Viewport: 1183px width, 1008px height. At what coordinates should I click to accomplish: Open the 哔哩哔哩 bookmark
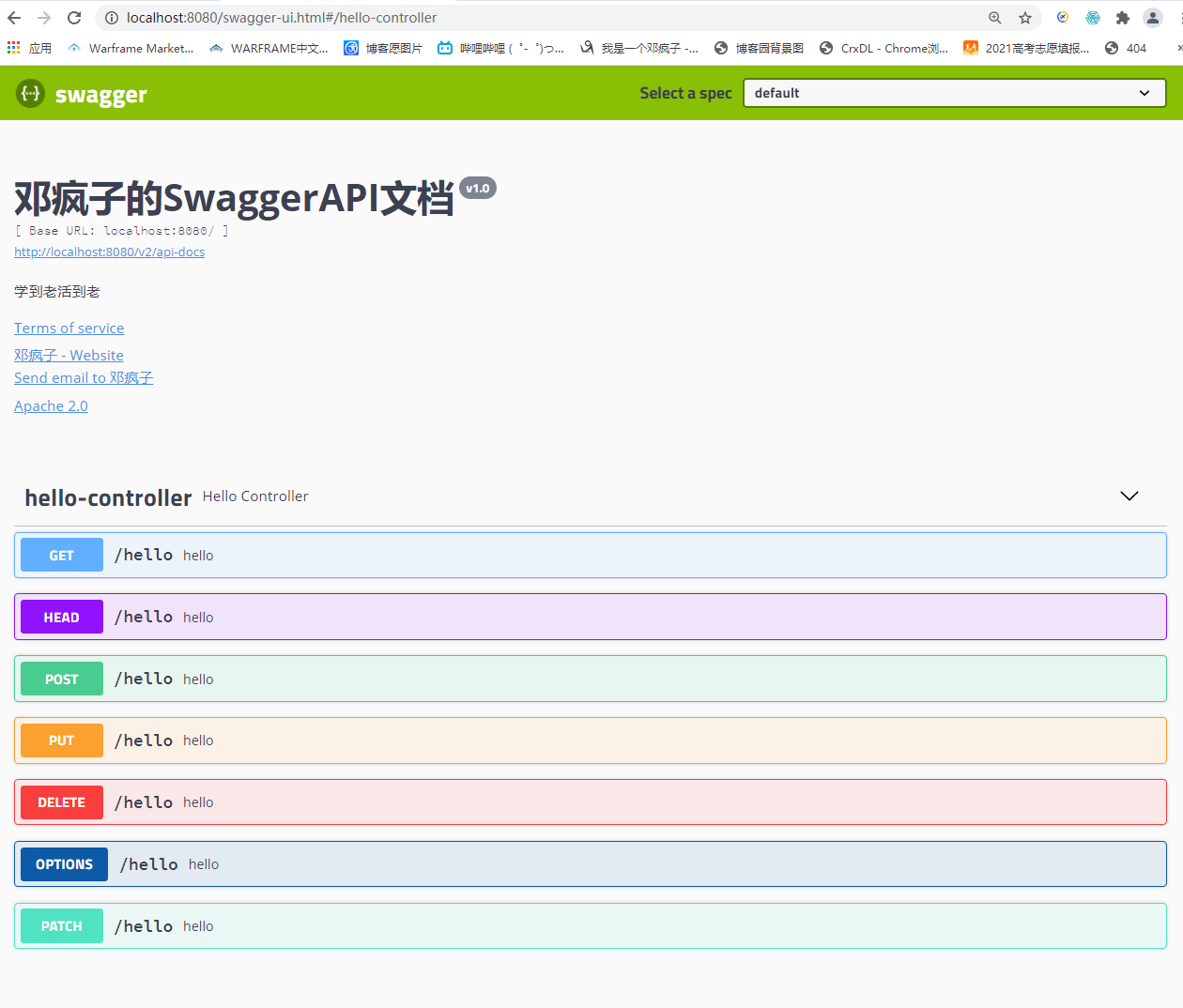[500, 48]
